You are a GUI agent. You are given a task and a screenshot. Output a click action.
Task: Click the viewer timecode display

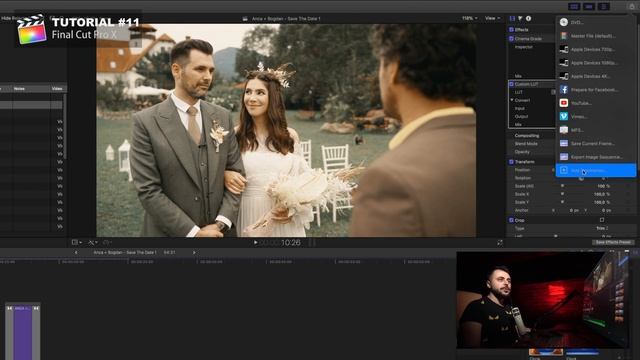(281, 243)
